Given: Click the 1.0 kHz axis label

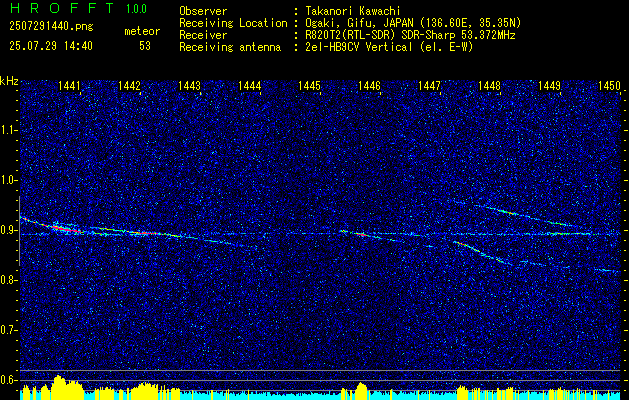Looking at the screenshot, I should 9,180.
